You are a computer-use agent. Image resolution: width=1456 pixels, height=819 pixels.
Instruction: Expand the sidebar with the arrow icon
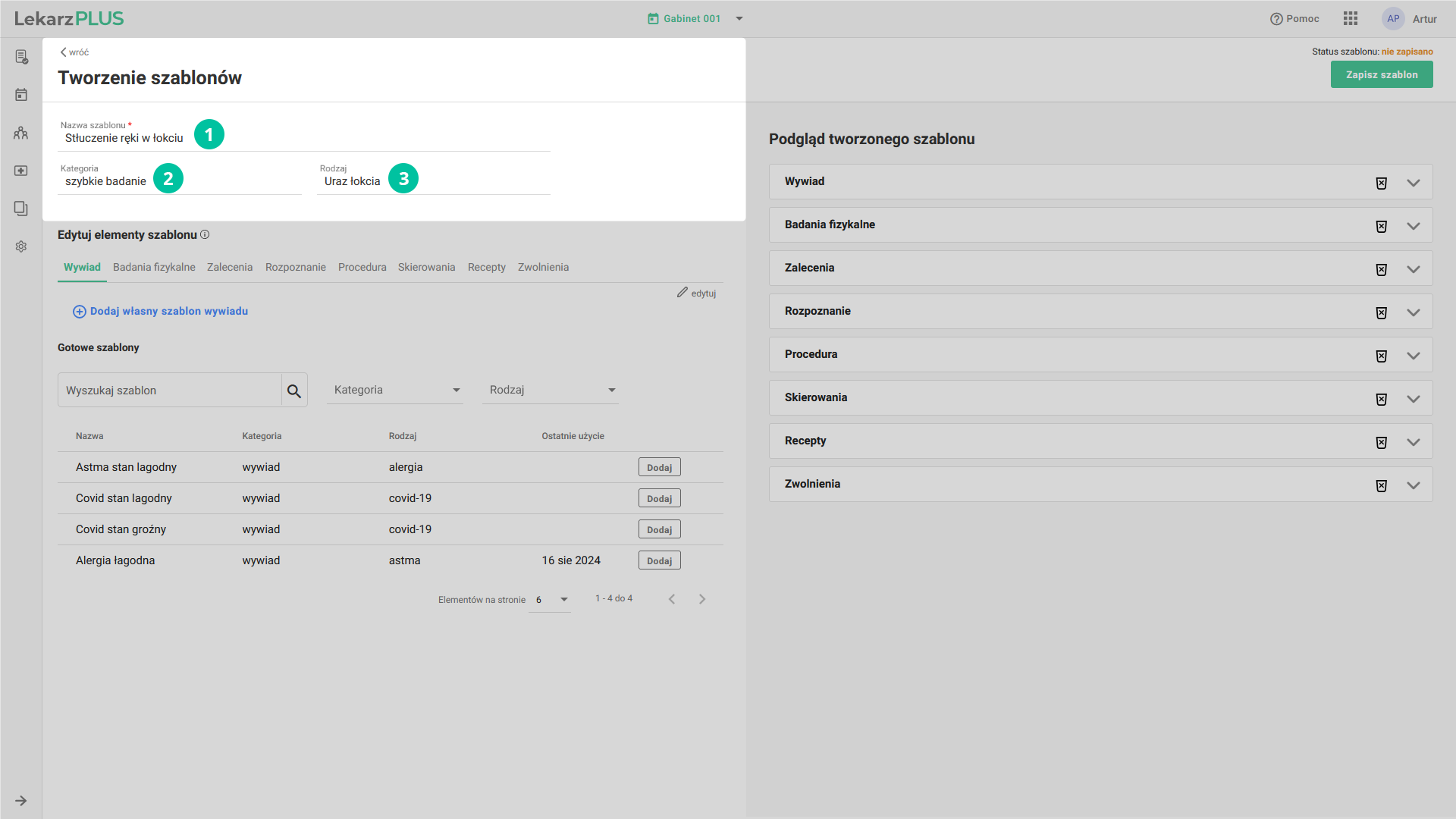pyautogui.click(x=21, y=801)
